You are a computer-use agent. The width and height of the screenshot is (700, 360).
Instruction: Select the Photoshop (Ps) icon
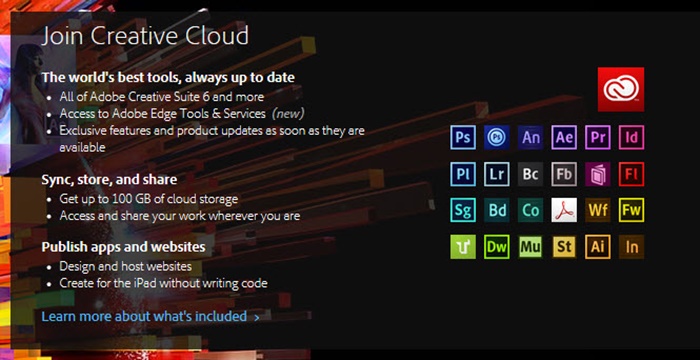coord(463,137)
